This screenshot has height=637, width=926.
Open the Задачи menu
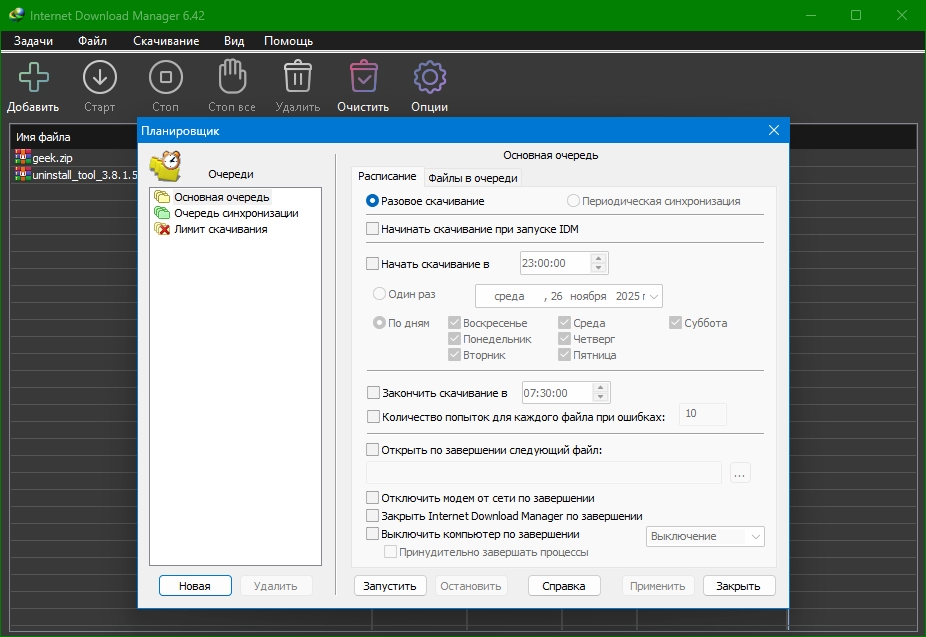[33, 41]
